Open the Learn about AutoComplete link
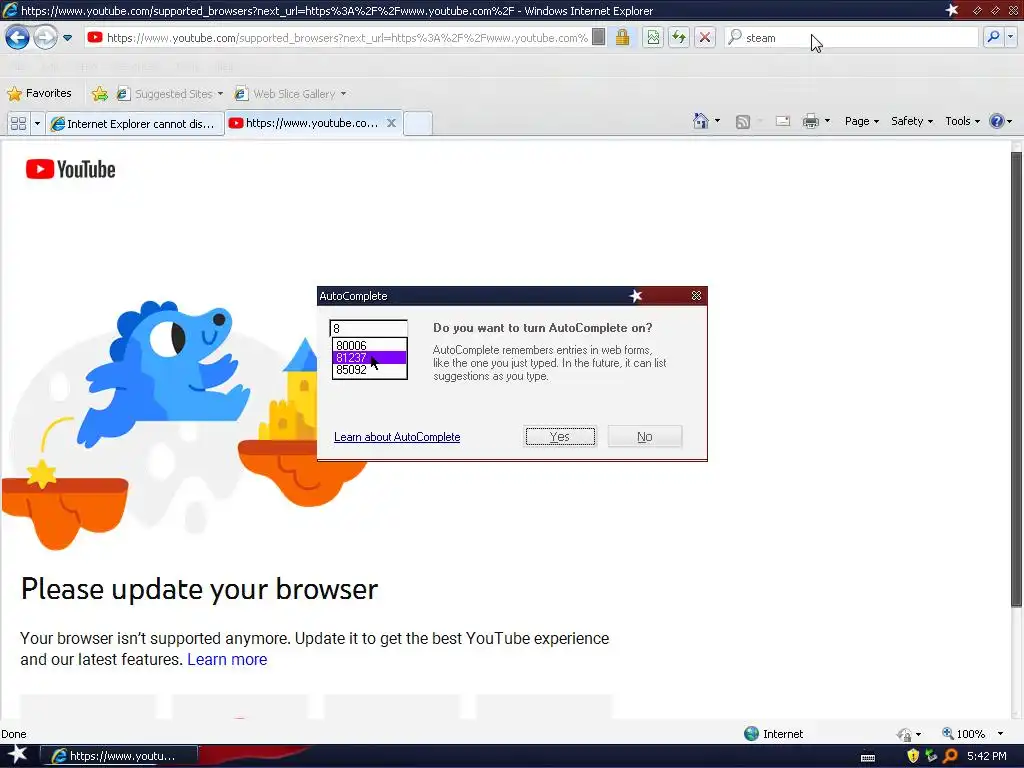Viewport: 1024px width, 768px height. [397, 437]
